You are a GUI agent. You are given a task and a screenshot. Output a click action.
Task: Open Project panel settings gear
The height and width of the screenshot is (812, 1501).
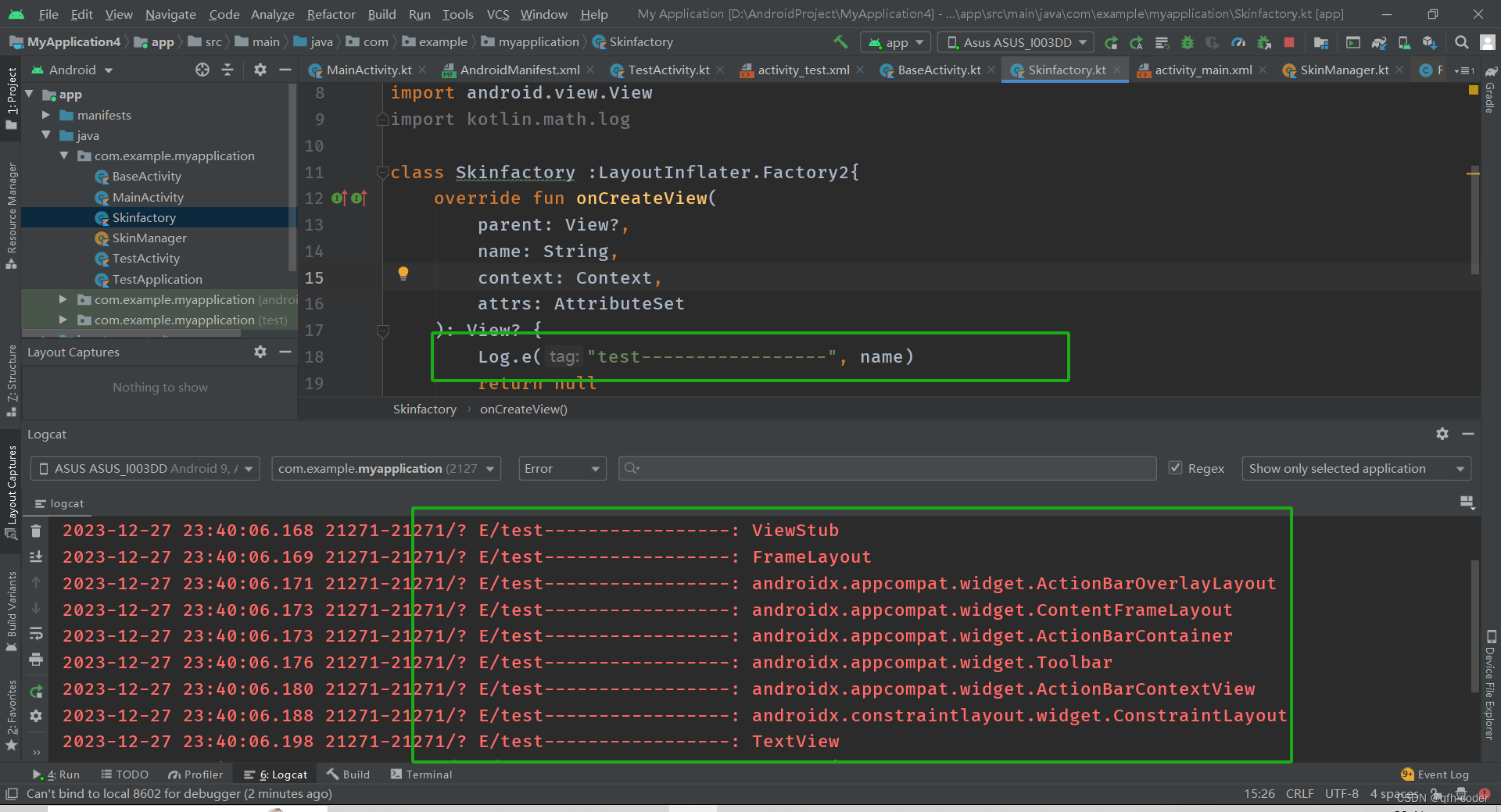[260, 70]
